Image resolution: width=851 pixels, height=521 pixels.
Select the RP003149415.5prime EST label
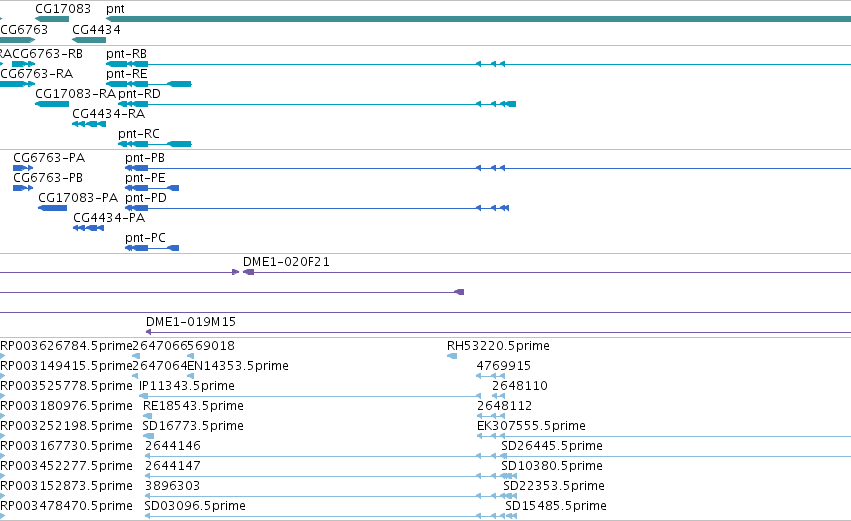[x=66, y=366]
